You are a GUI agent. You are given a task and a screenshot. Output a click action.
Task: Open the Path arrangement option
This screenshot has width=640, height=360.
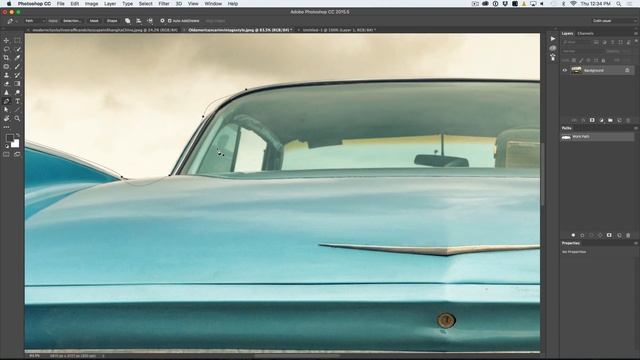coord(150,21)
